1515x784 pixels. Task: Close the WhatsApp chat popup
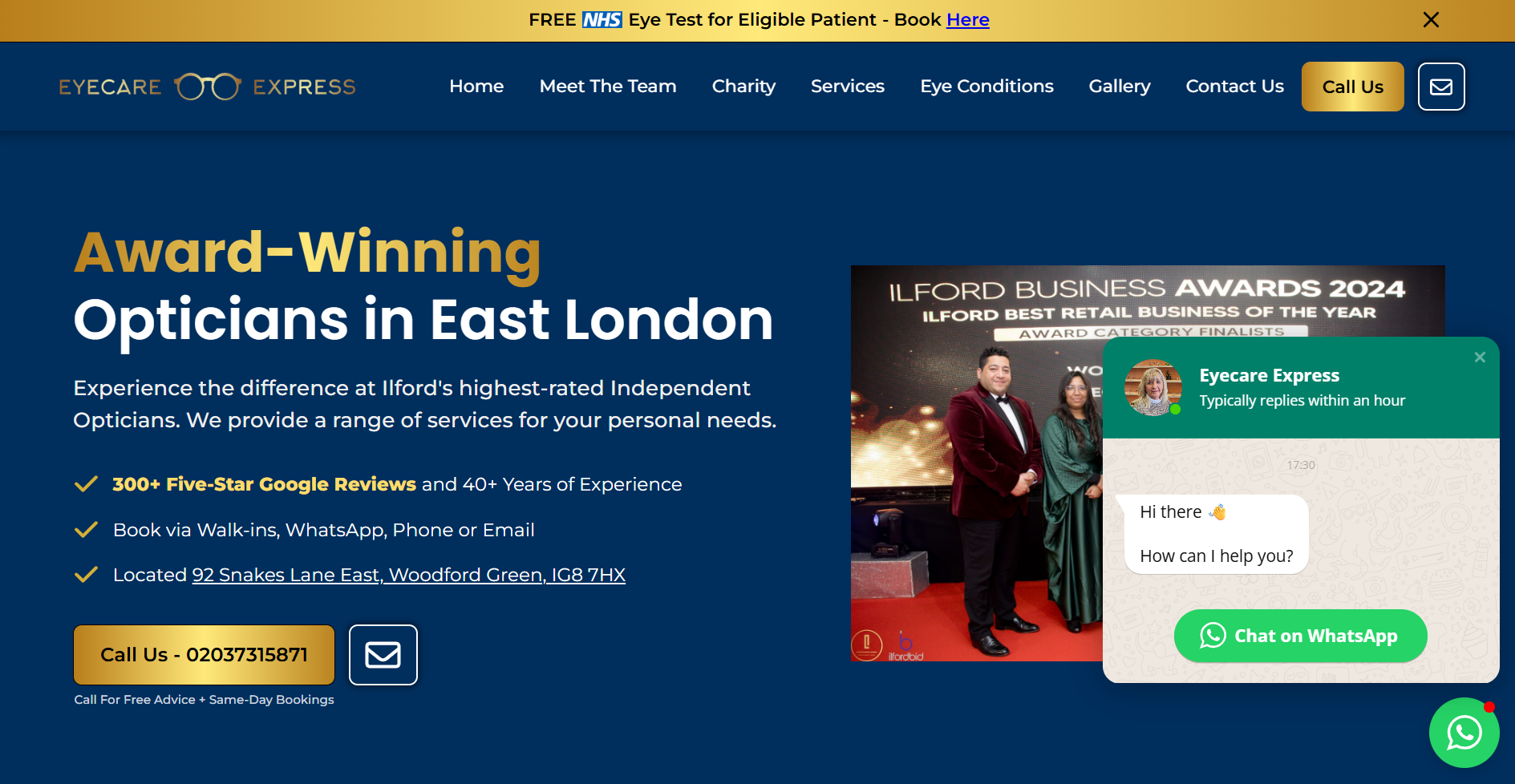[x=1480, y=358]
